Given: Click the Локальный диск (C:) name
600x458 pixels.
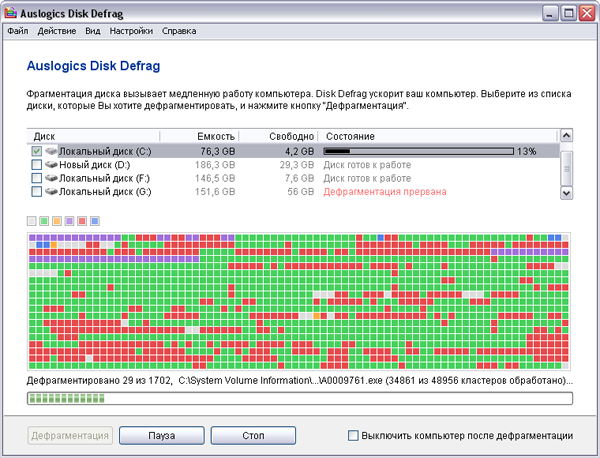Looking at the screenshot, I should pos(105,152).
